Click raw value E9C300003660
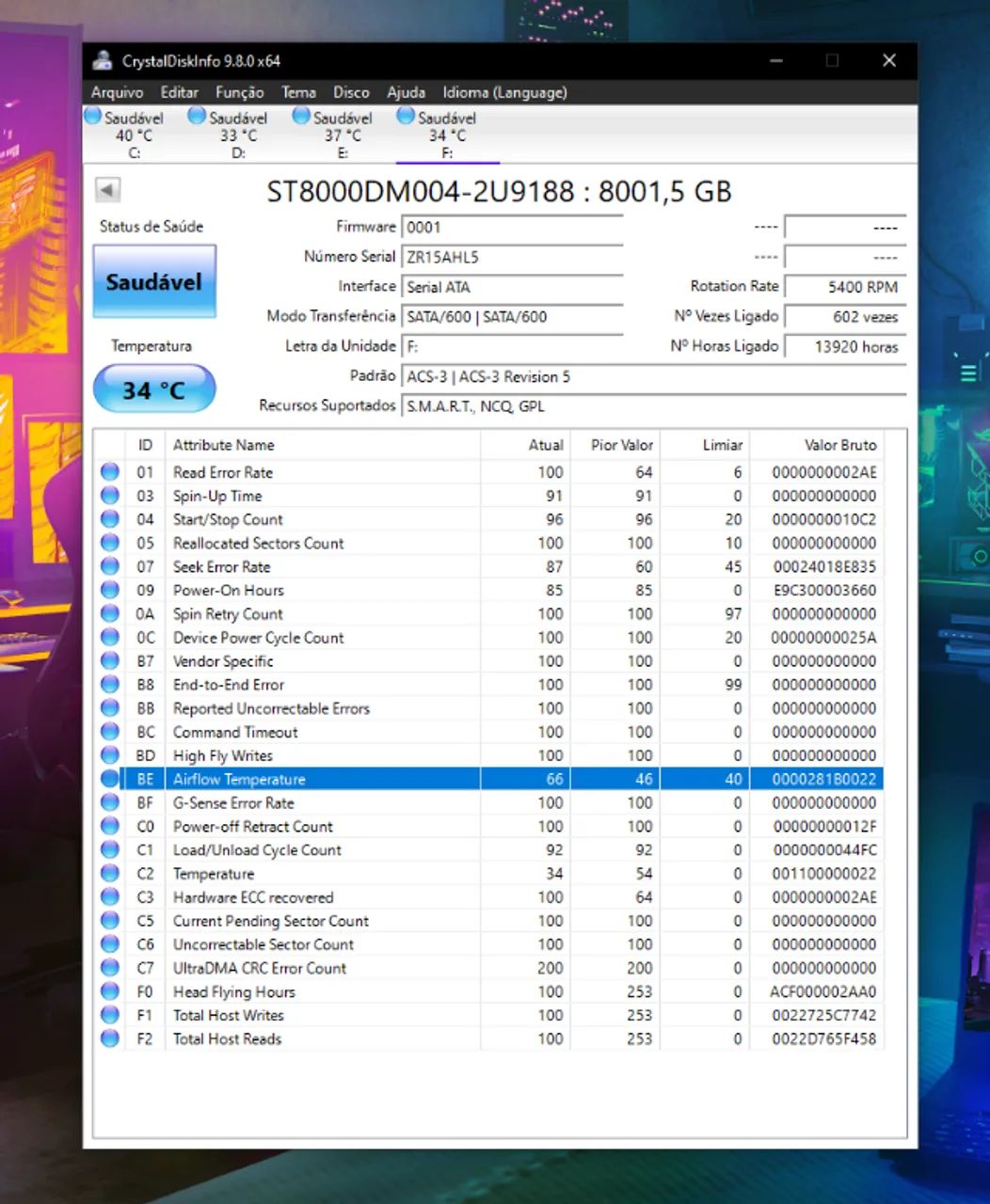The image size is (990, 1204). click(x=823, y=590)
